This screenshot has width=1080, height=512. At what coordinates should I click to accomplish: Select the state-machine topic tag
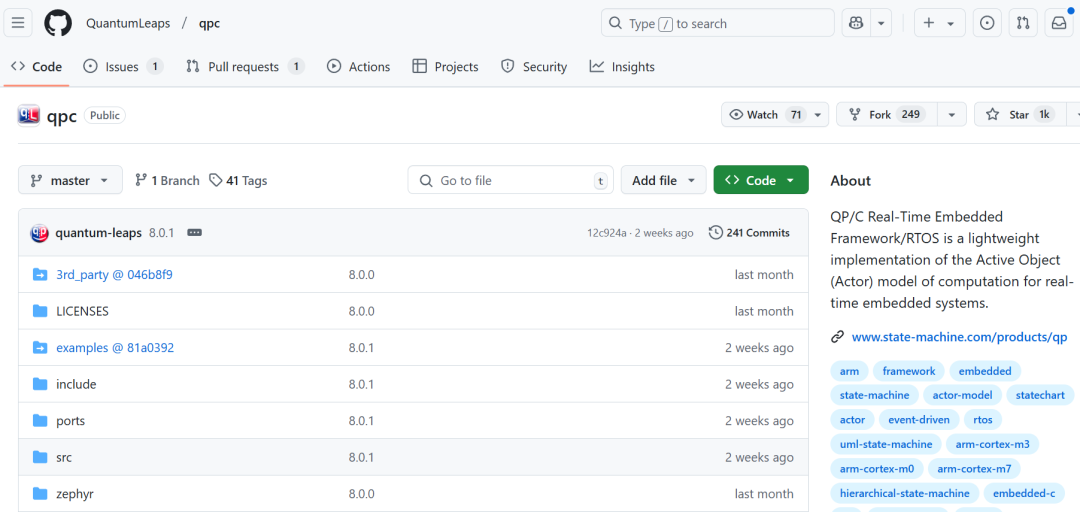click(875, 396)
